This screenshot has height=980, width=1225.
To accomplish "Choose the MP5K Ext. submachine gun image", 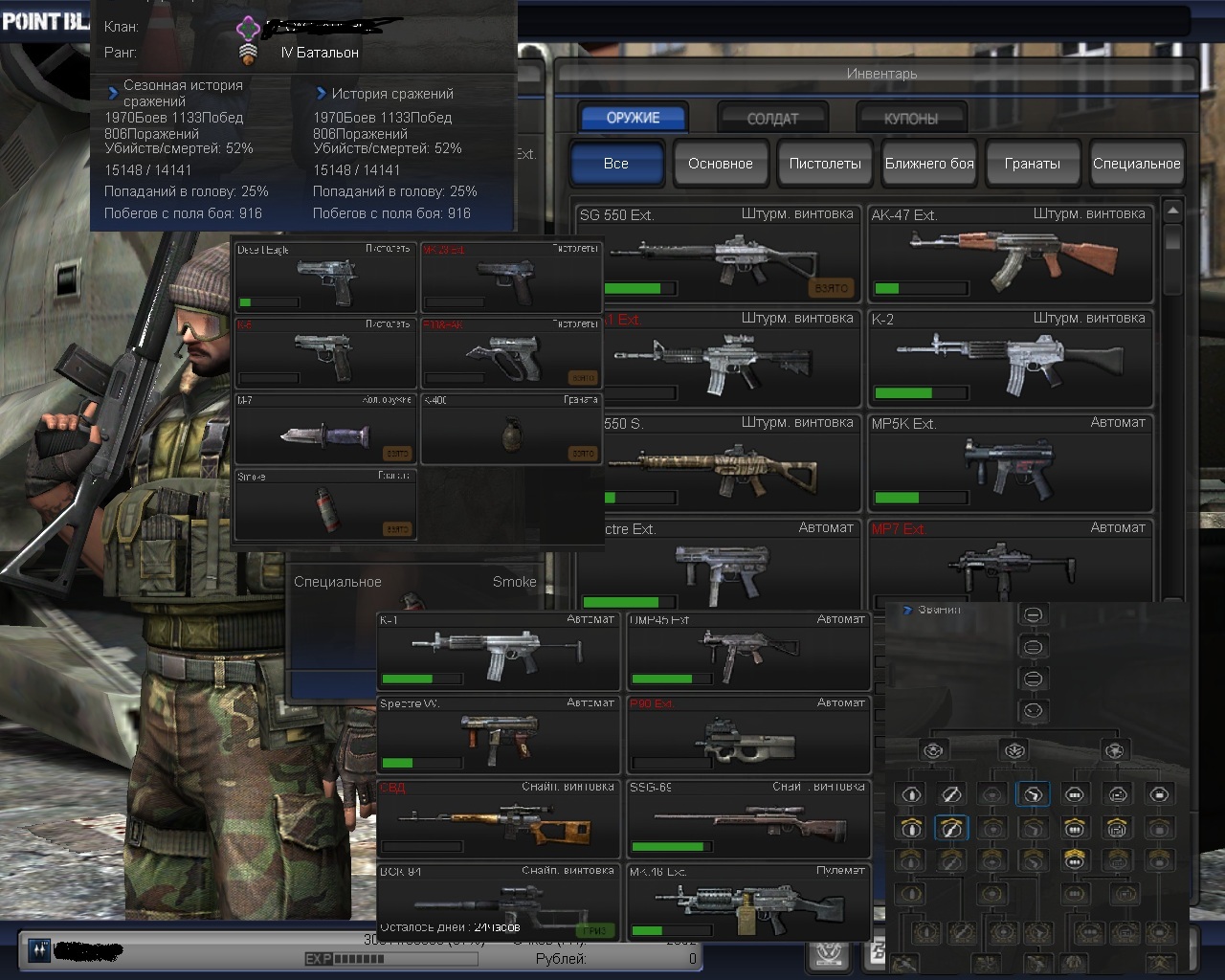I will coord(1009,468).
